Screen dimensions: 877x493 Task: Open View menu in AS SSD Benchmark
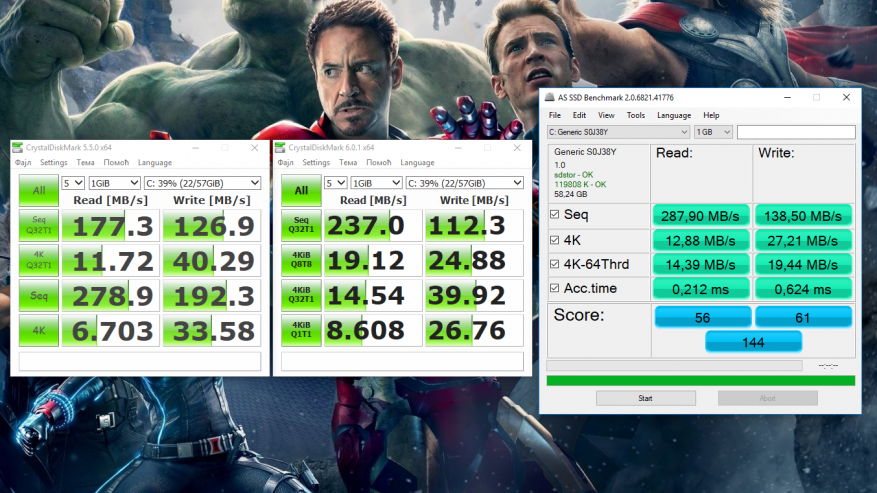tap(606, 115)
